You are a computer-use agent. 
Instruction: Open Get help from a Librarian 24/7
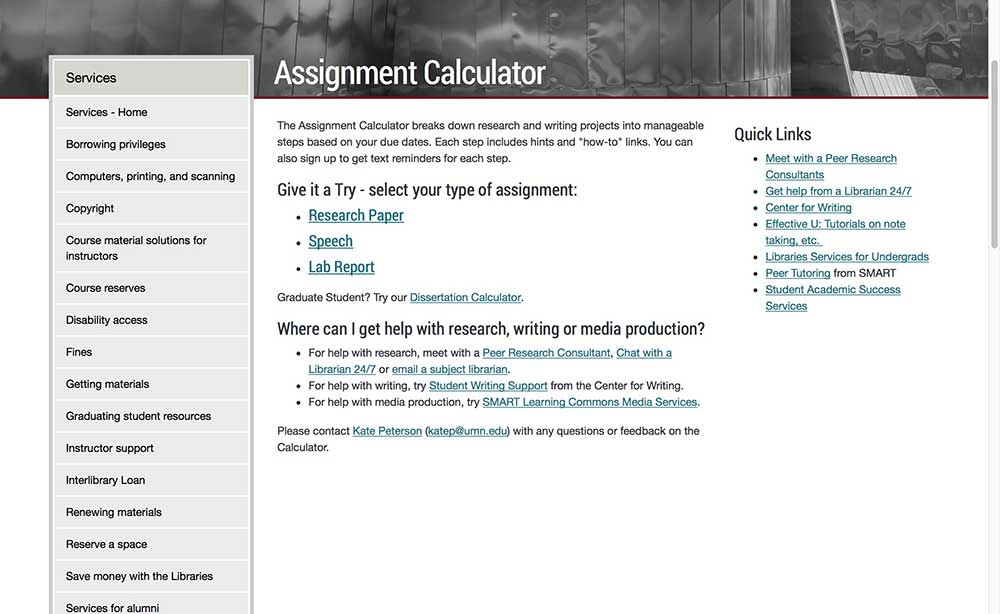(838, 191)
